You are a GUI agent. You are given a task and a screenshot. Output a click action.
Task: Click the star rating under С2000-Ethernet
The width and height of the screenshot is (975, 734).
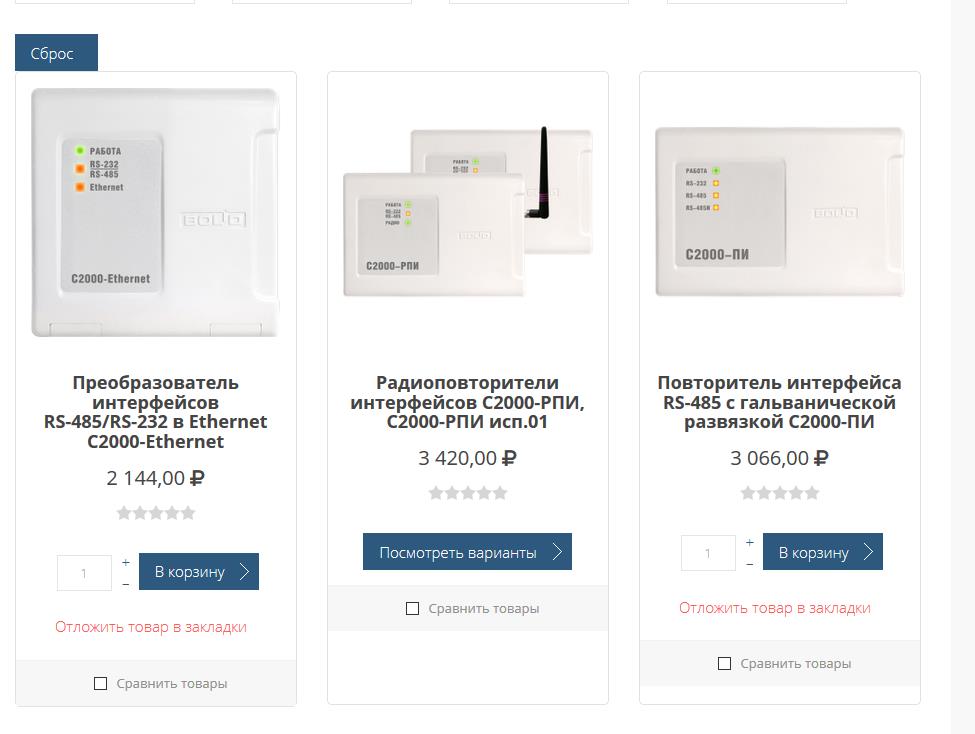156,513
